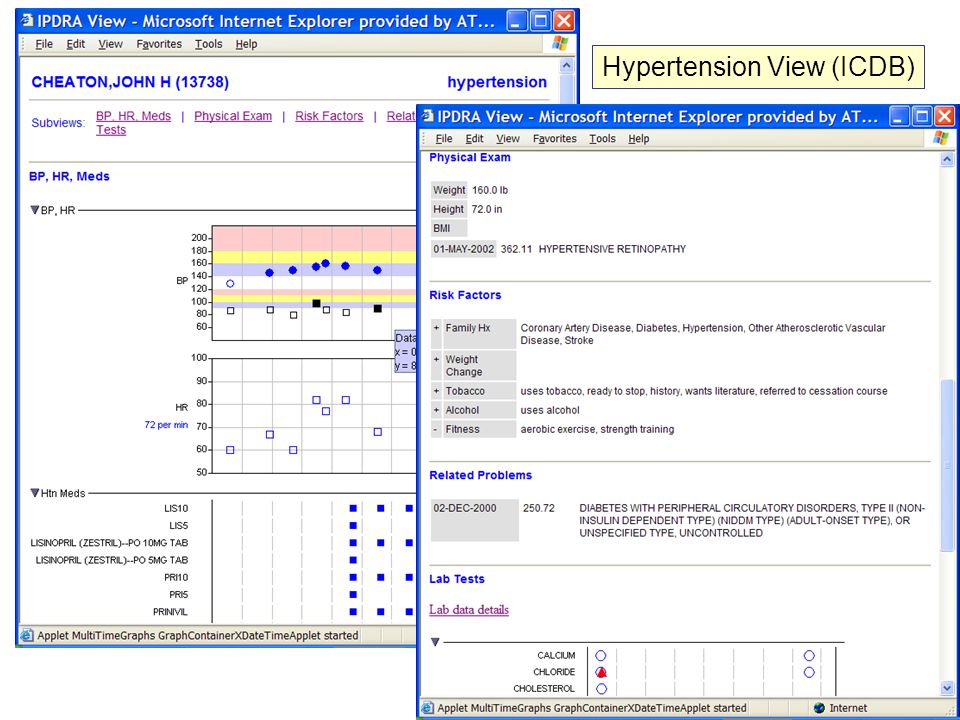Viewport: 960px width, 720px height.
Task: Click the '01-MAY-2002' date cell
Action: pos(463,249)
